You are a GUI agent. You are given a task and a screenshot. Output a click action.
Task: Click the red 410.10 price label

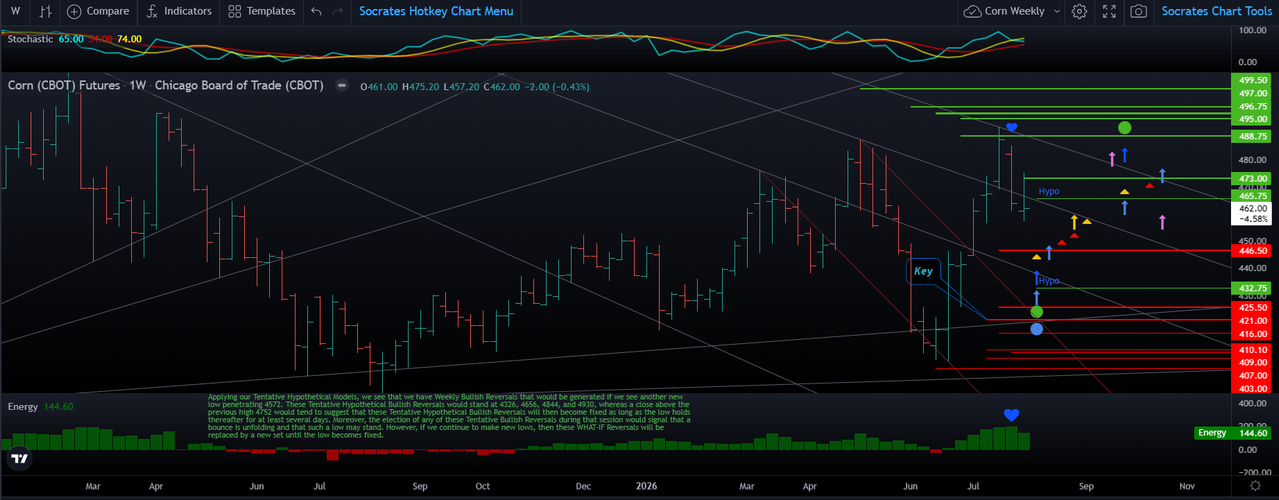1253,350
